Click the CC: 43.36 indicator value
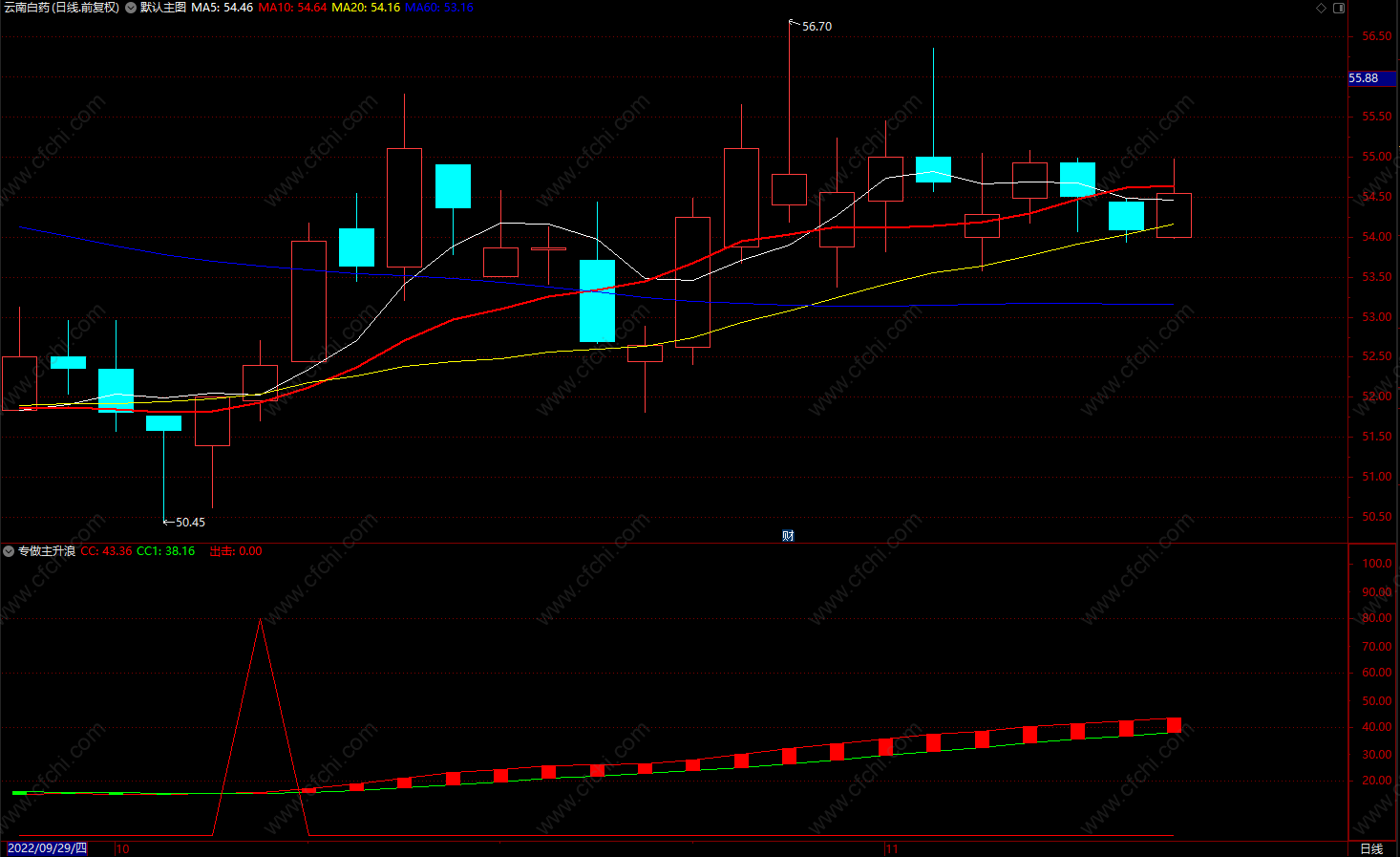The image size is (1400, 857). coord(106,551)
